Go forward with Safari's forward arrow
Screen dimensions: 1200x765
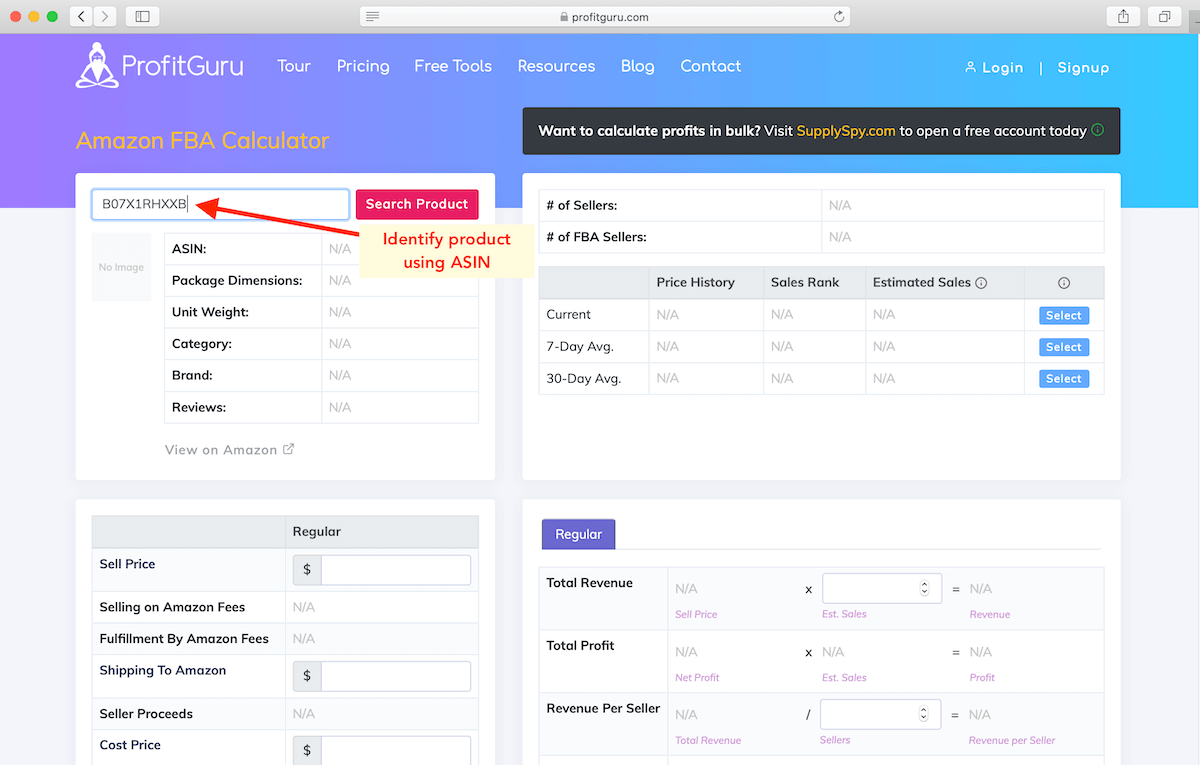pos(105,16)
